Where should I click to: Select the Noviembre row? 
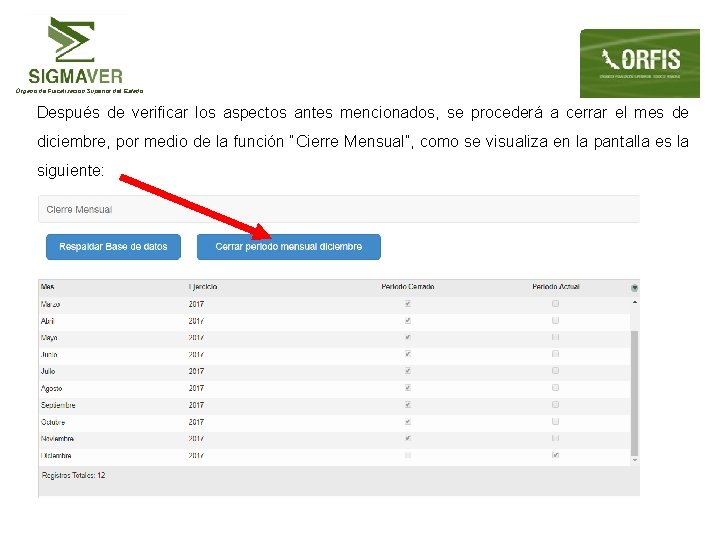[334, 439]
